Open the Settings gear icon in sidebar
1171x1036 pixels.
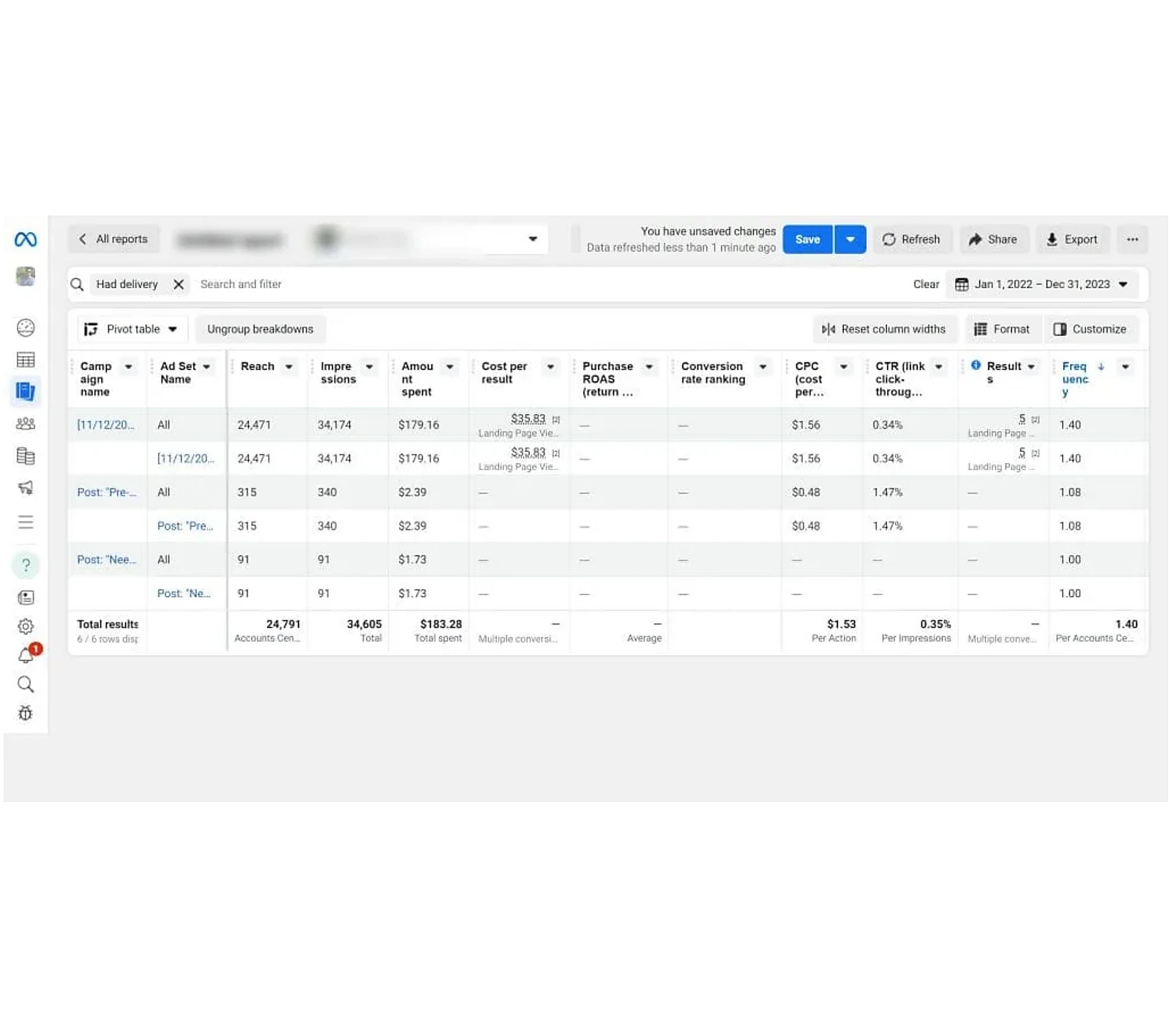26,626
